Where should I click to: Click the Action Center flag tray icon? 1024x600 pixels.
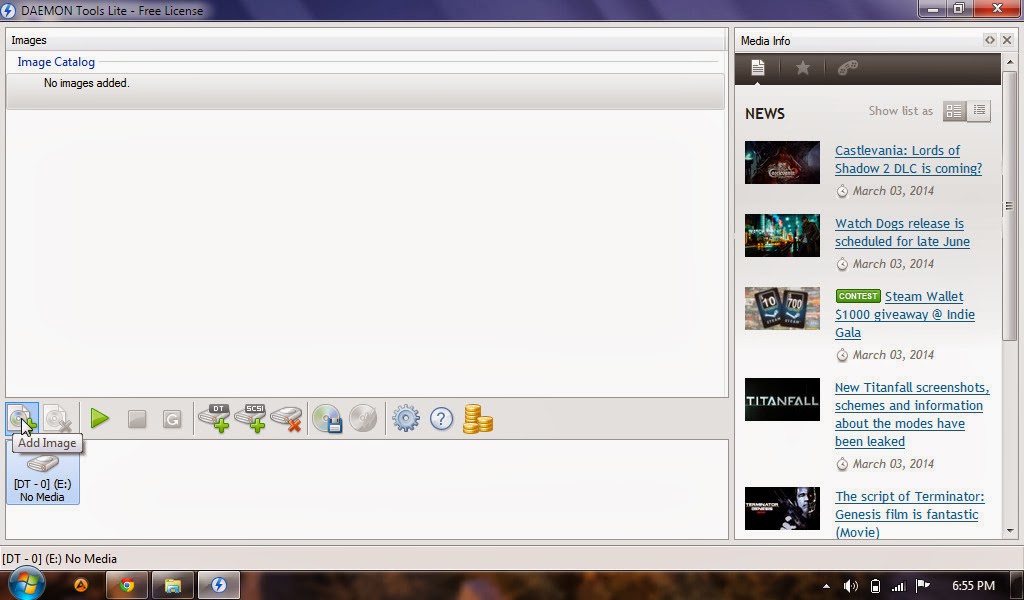(x=923, y=586)
